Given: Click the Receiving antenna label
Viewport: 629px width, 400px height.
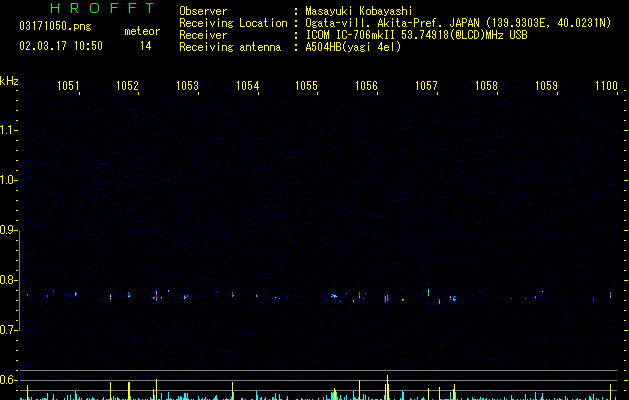Looking at the screenshot, I should 230,47.
